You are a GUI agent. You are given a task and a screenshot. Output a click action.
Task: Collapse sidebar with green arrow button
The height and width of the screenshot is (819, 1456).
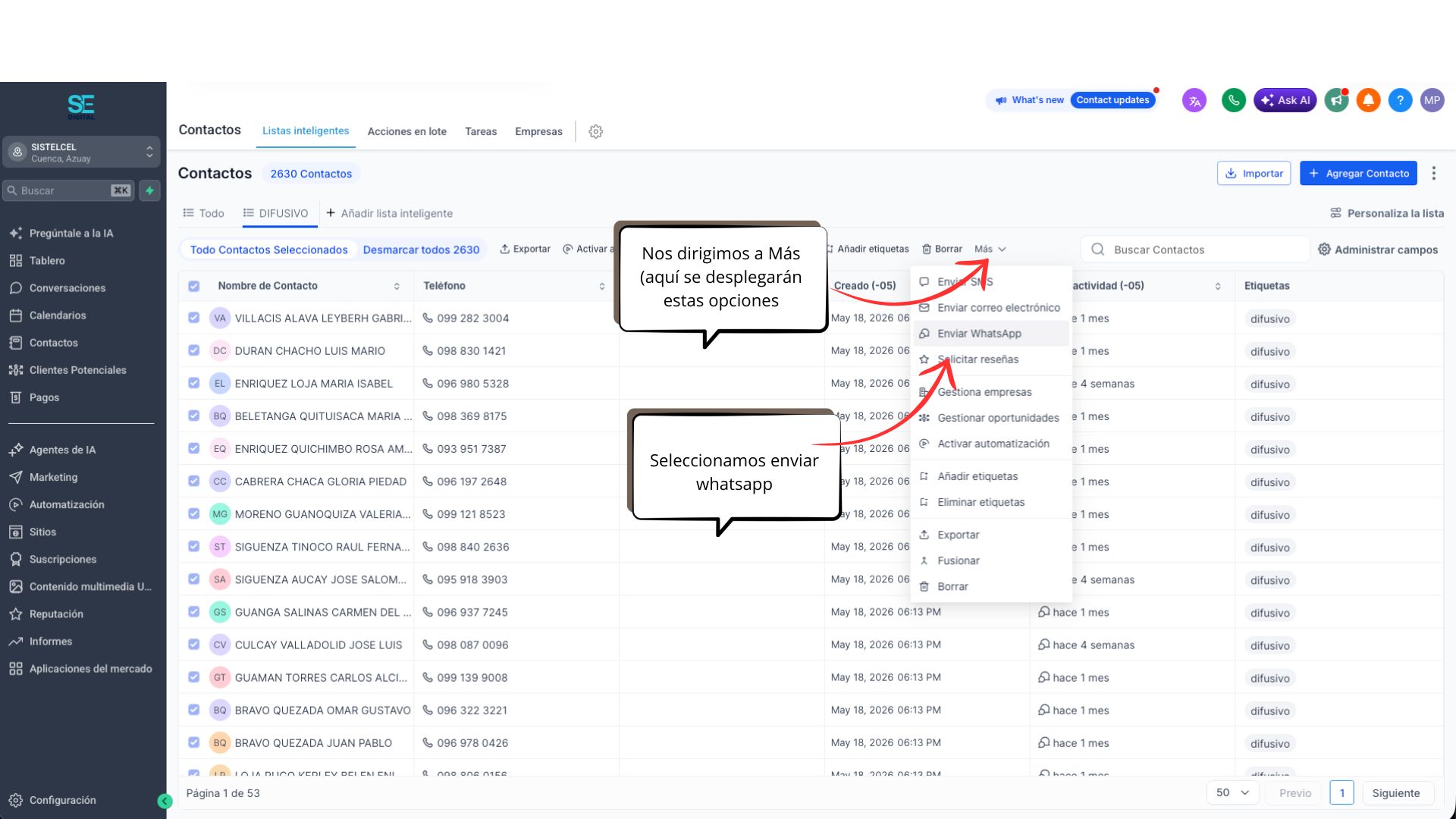point(165,801)
